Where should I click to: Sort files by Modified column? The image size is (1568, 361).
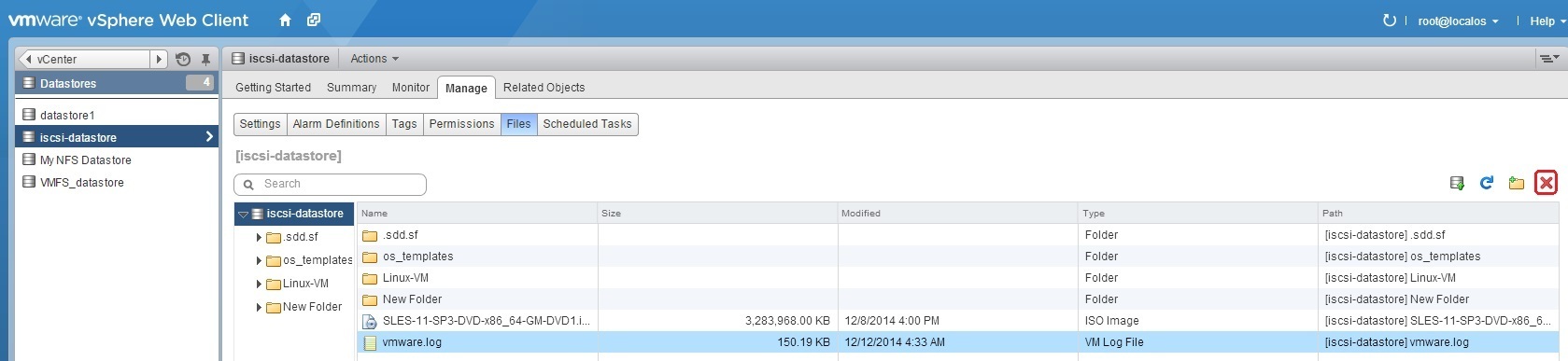coord(958,214)
